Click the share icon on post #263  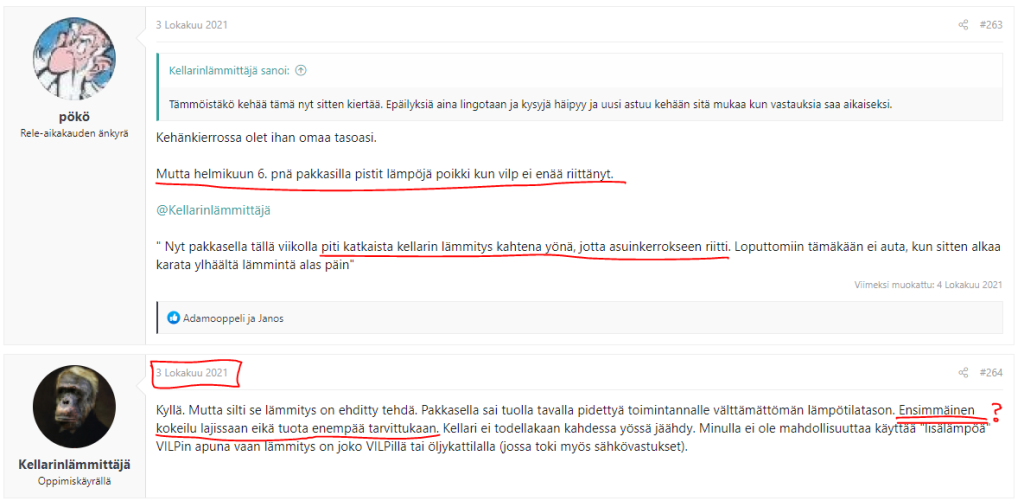pyautogui.click(x=963, y=25)
